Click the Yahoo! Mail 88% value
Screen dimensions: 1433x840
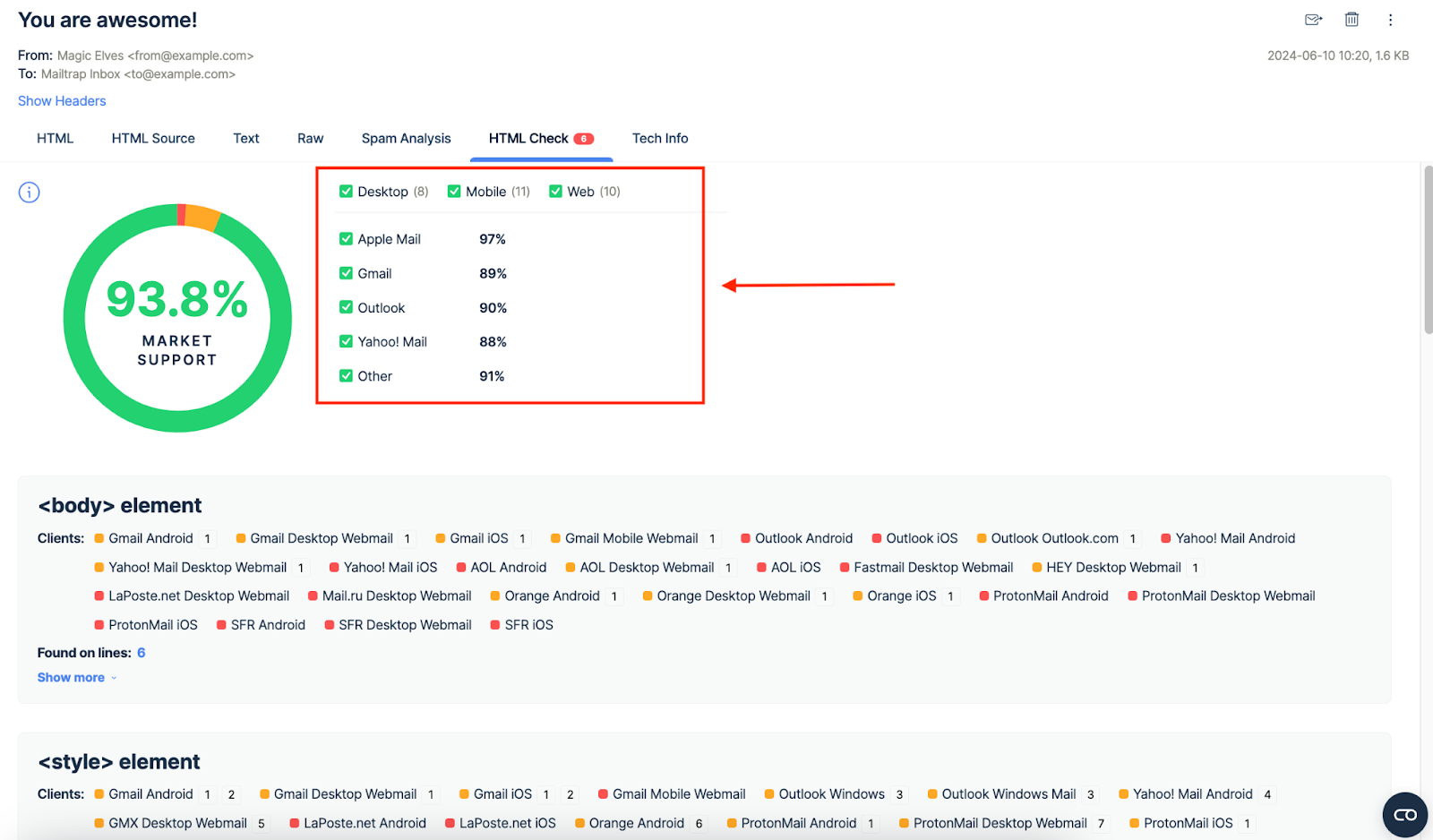click(x=493, y=341)
